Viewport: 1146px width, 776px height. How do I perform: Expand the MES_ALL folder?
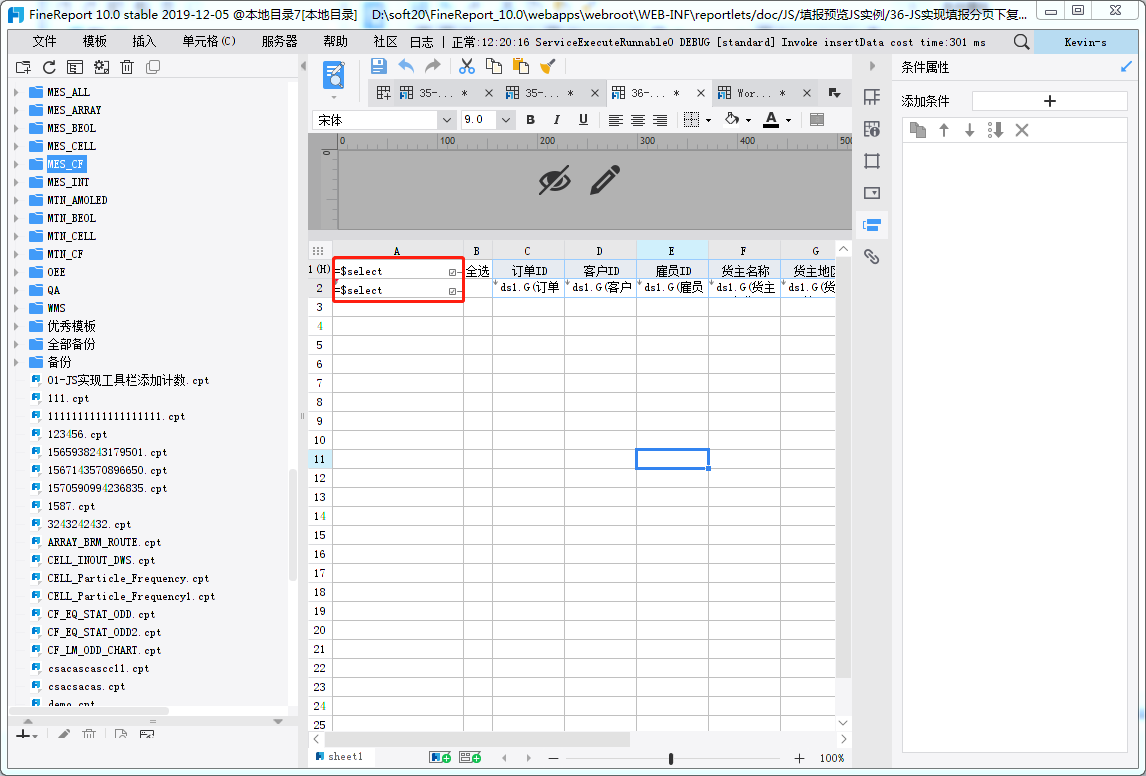pyautogui.click(x=16, y=92)
